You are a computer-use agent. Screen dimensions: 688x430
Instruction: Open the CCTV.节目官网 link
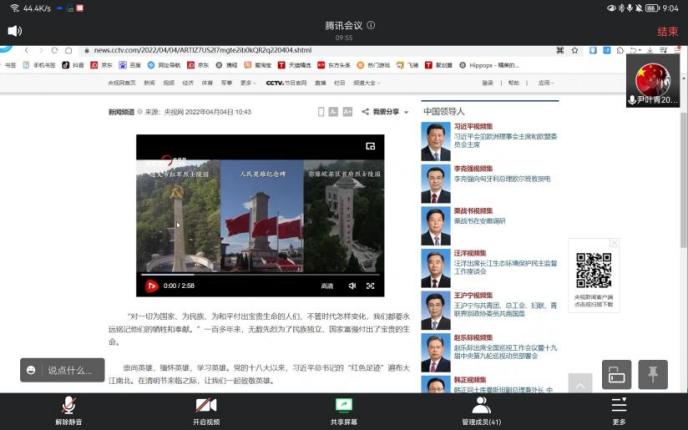click(286, 82)
